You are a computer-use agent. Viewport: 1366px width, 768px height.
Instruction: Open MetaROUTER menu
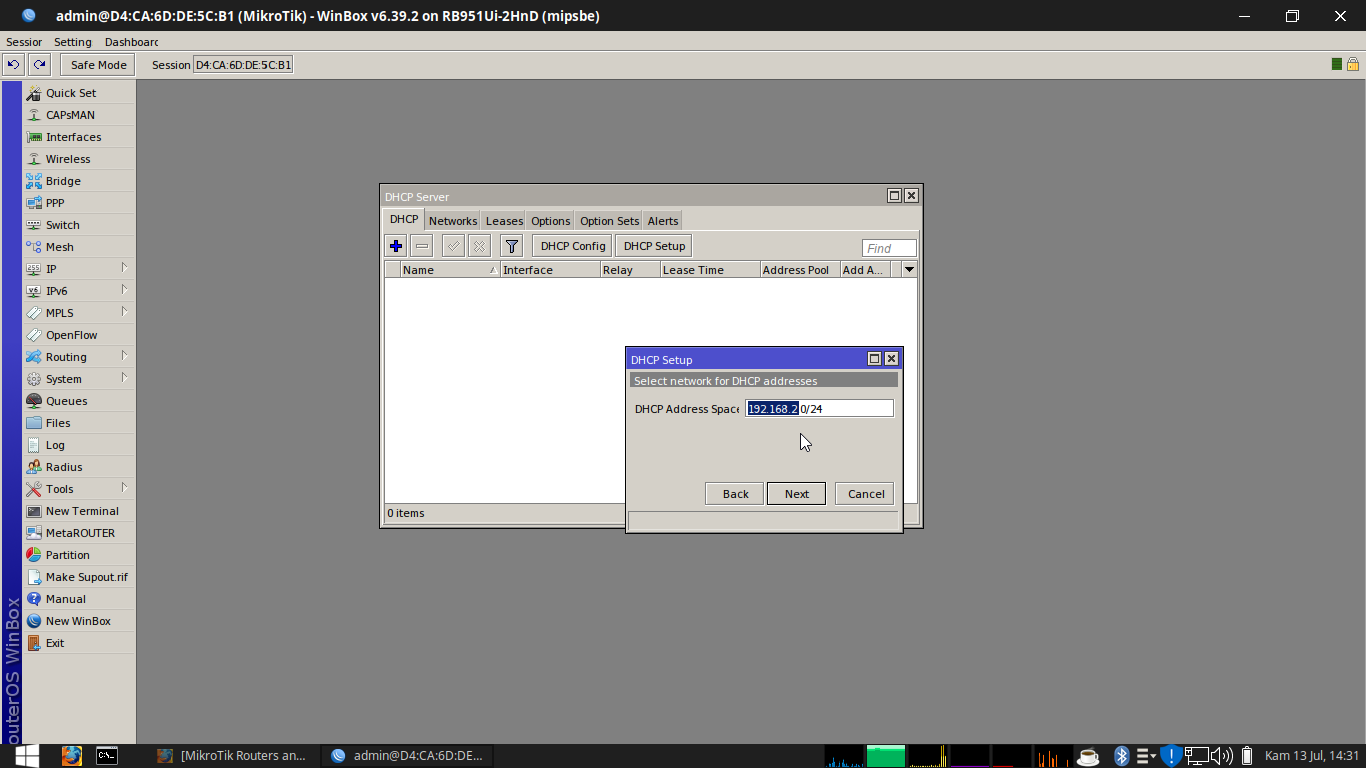coord(79,533)
